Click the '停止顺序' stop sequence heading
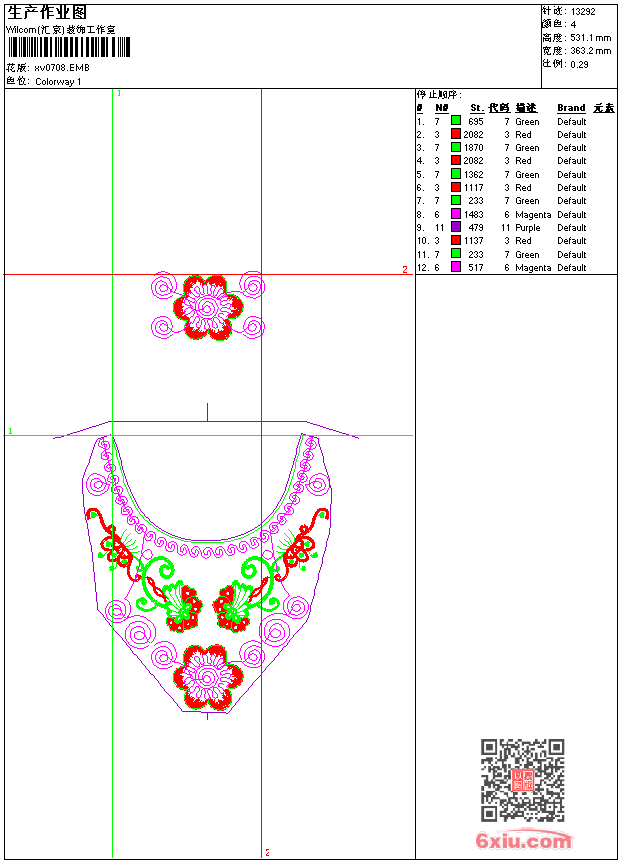 [x=439, y=95]
